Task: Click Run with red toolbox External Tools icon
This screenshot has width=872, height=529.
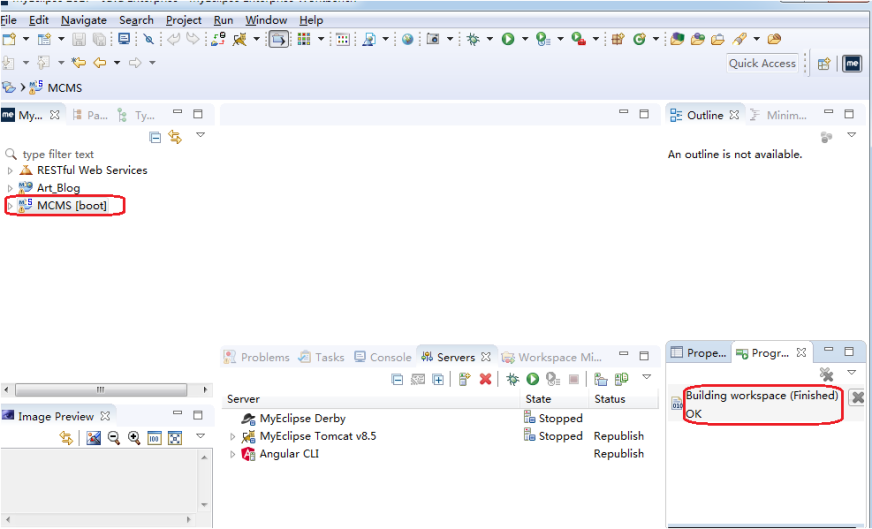Action: pos(579,39)
